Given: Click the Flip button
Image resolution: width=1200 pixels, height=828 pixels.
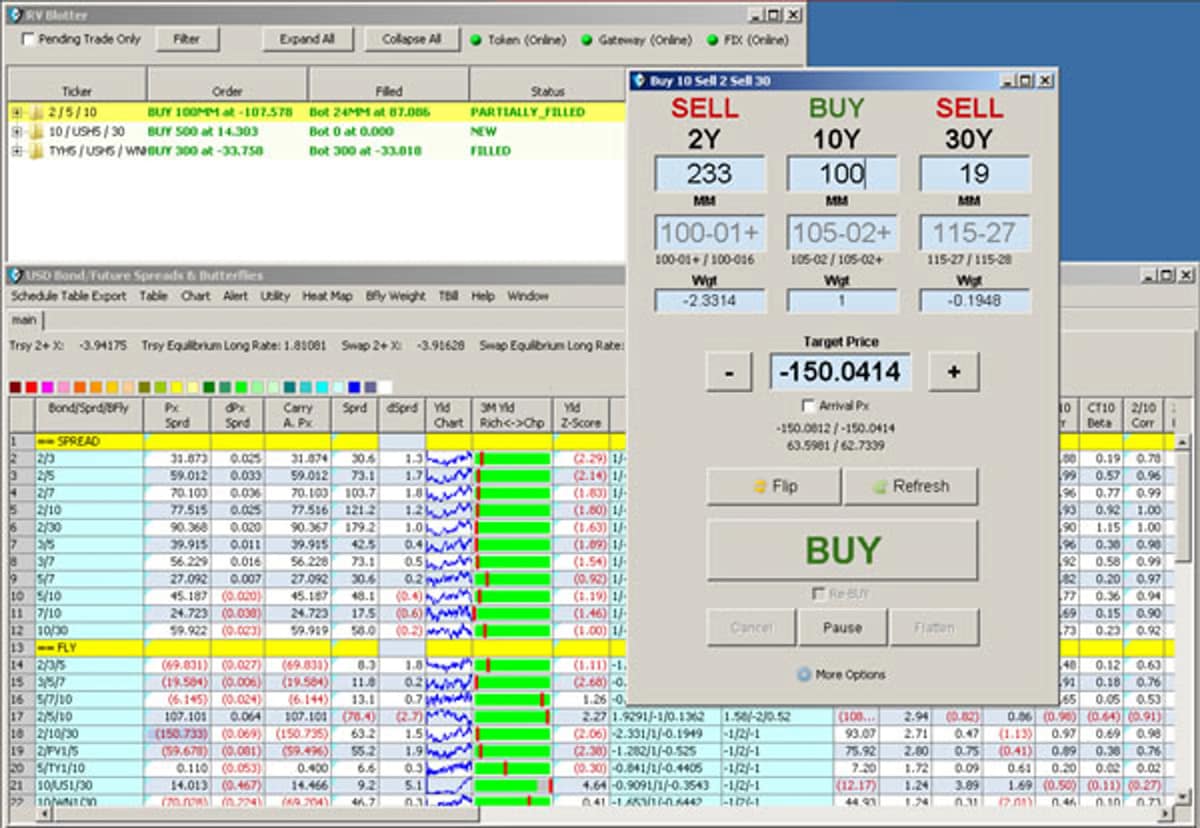Looking at the screenshot, I should 774,486.
